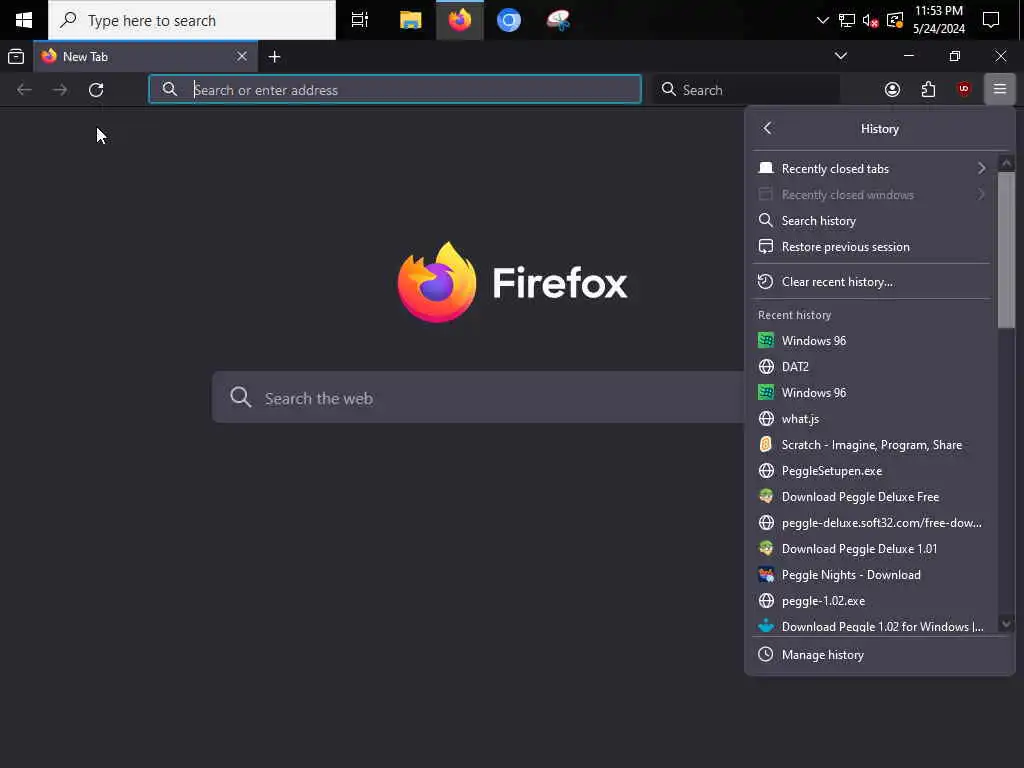Minimize the Firefox window

pos(908,56)
